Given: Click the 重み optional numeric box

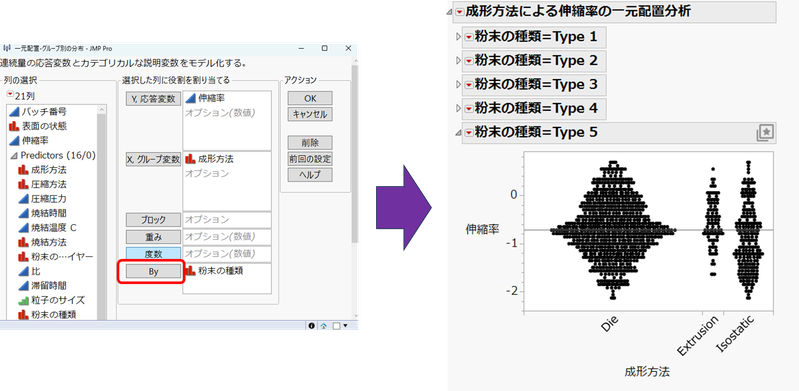Looking at the screenshot, I should 227,237.
